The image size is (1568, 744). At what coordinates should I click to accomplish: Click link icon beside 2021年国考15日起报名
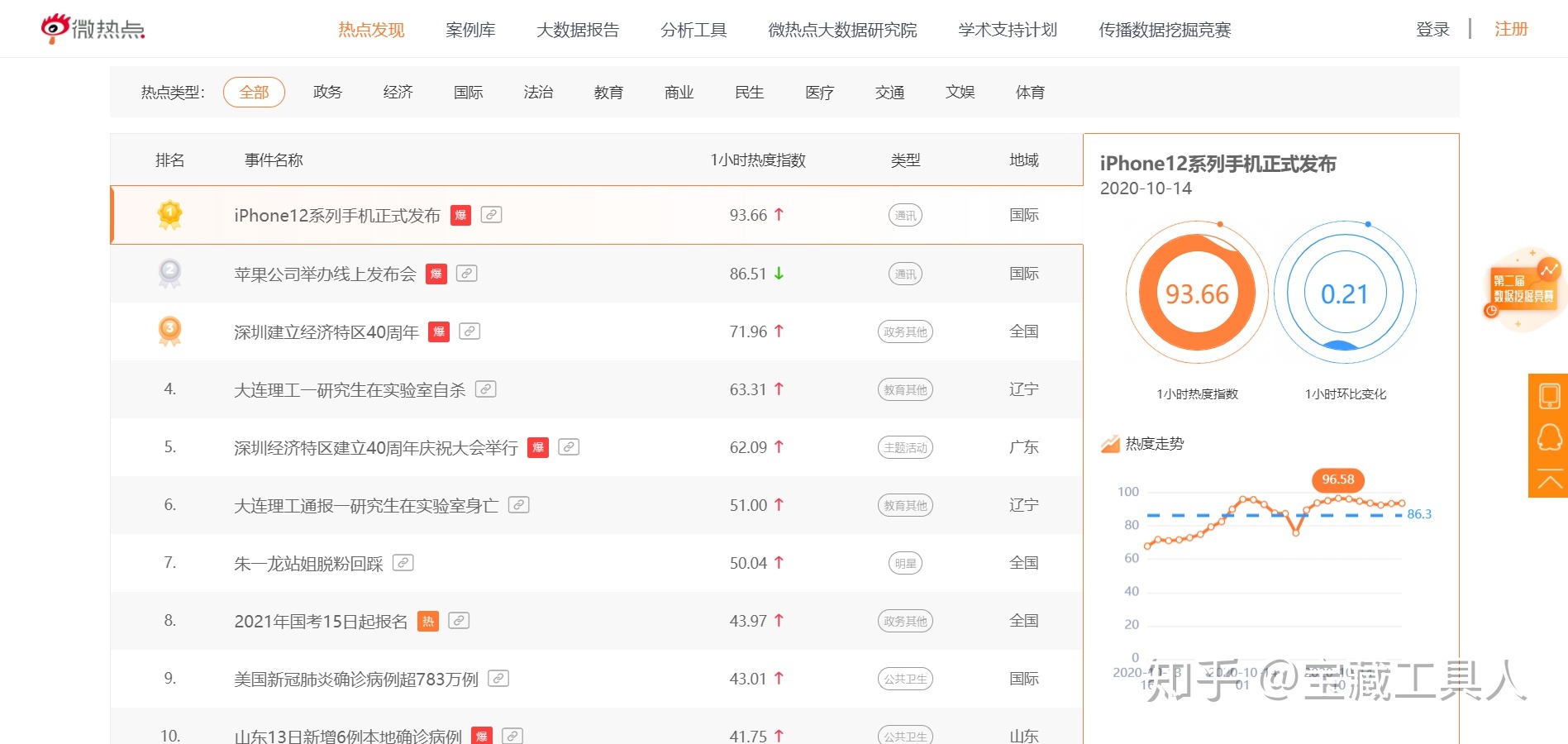click(459, 621)
